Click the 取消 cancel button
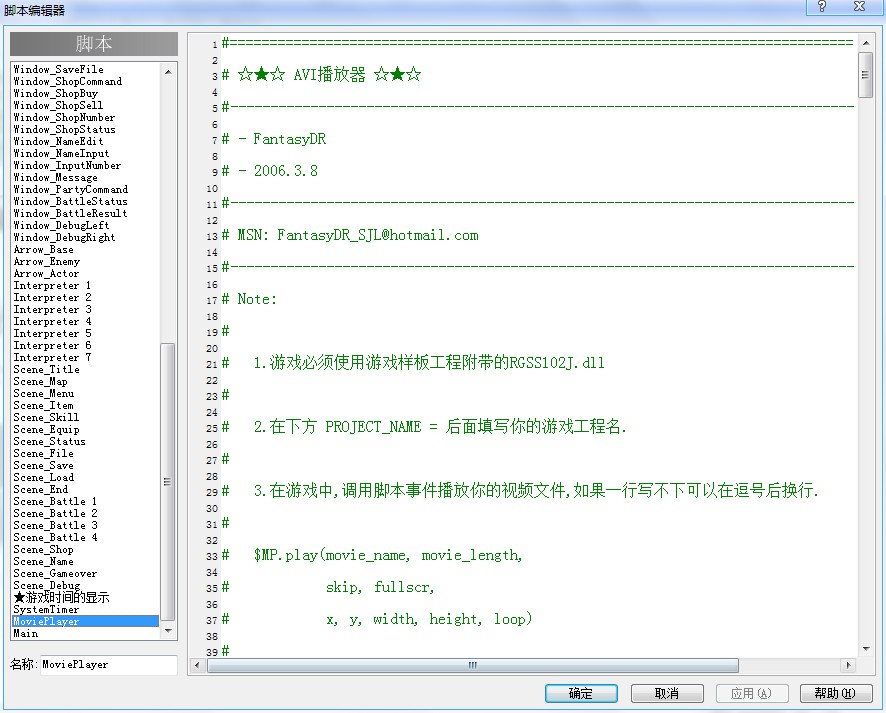This screenshot has height=713, width=886. (x=667, y=693)
